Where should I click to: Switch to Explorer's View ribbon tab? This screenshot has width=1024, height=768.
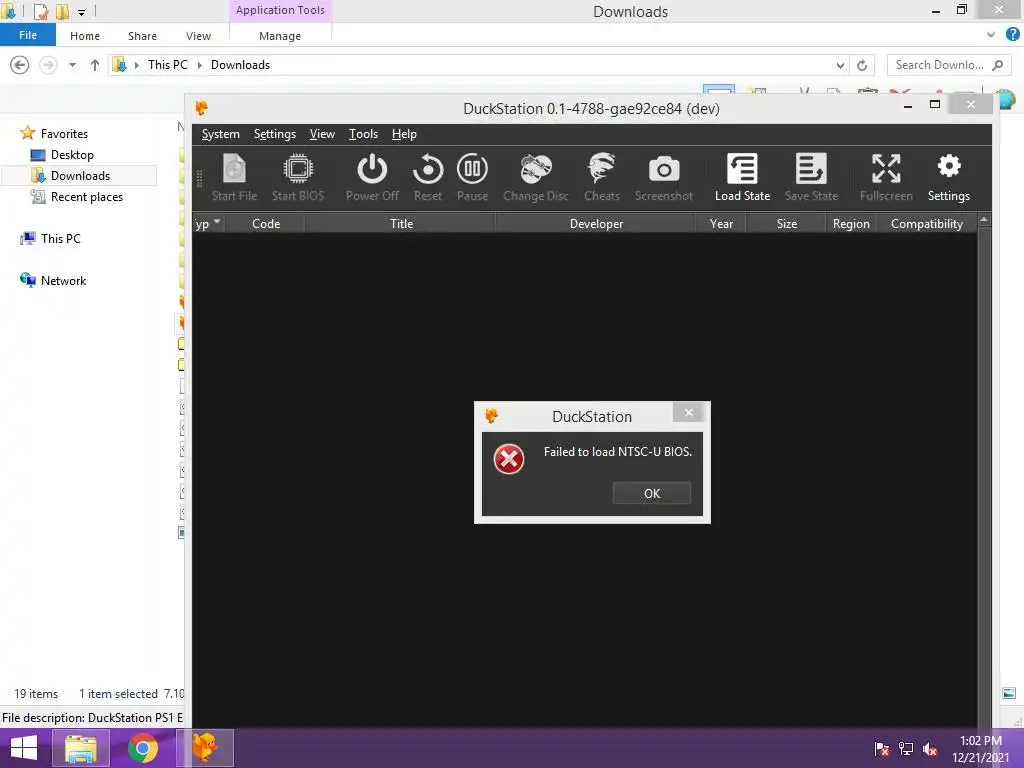click(x=198, y=36)
